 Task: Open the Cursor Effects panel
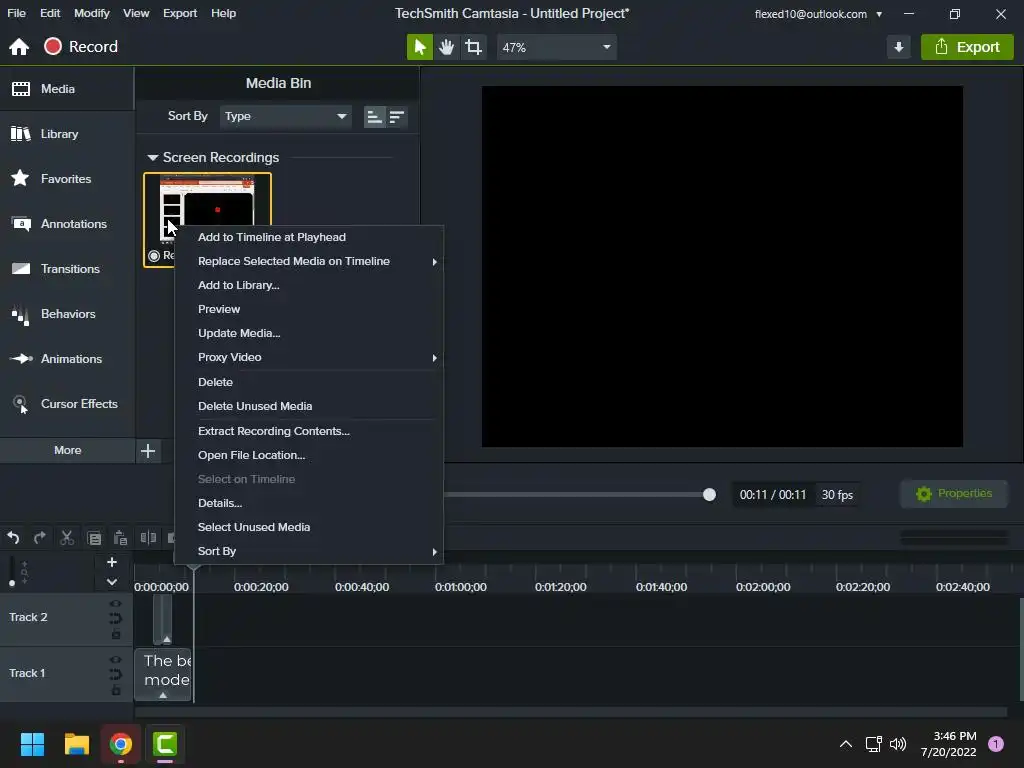tap(67, 404)
